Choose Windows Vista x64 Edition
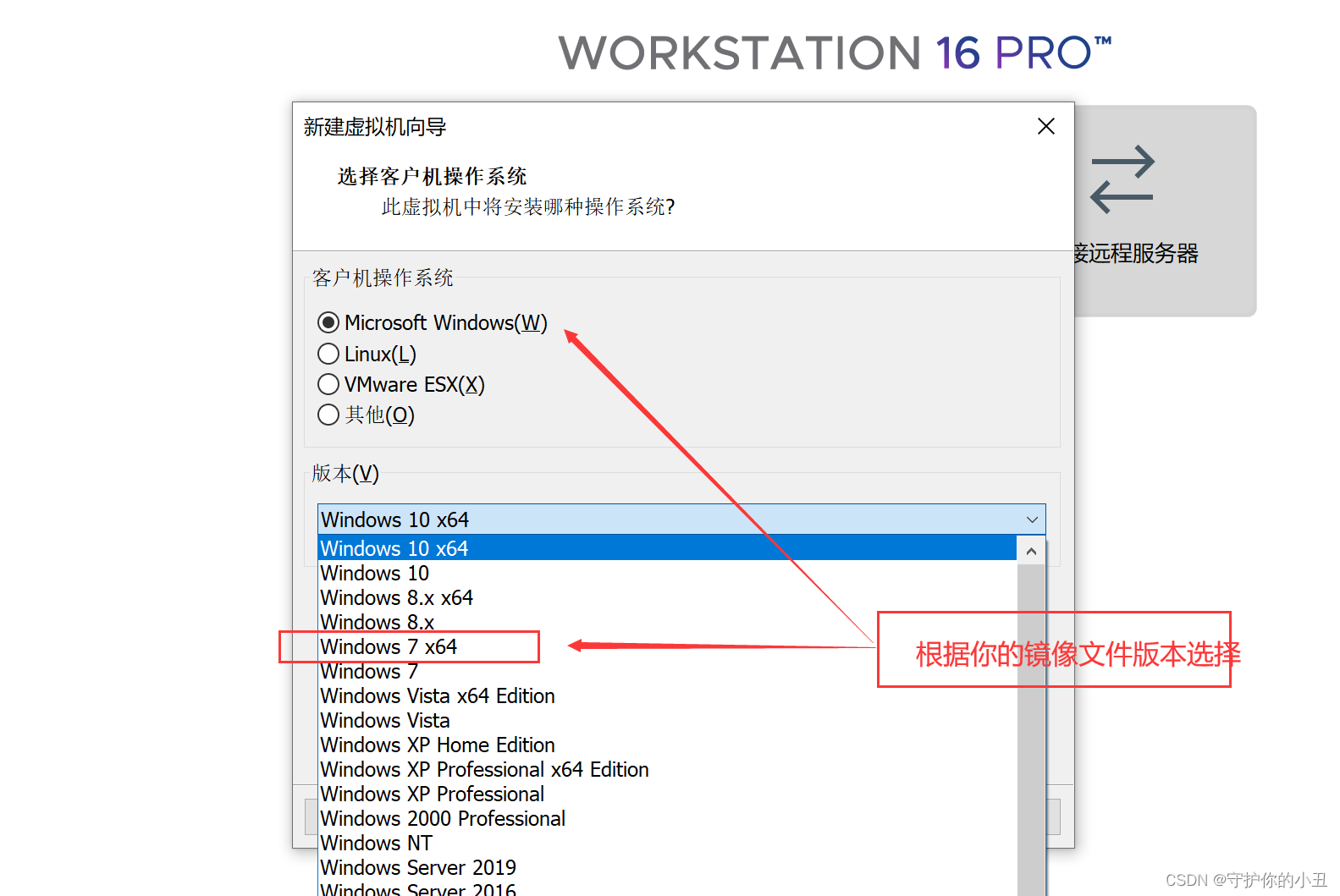Image resolution: width=1340 pixels, height=896 pixels. click(x=667, y=695)
